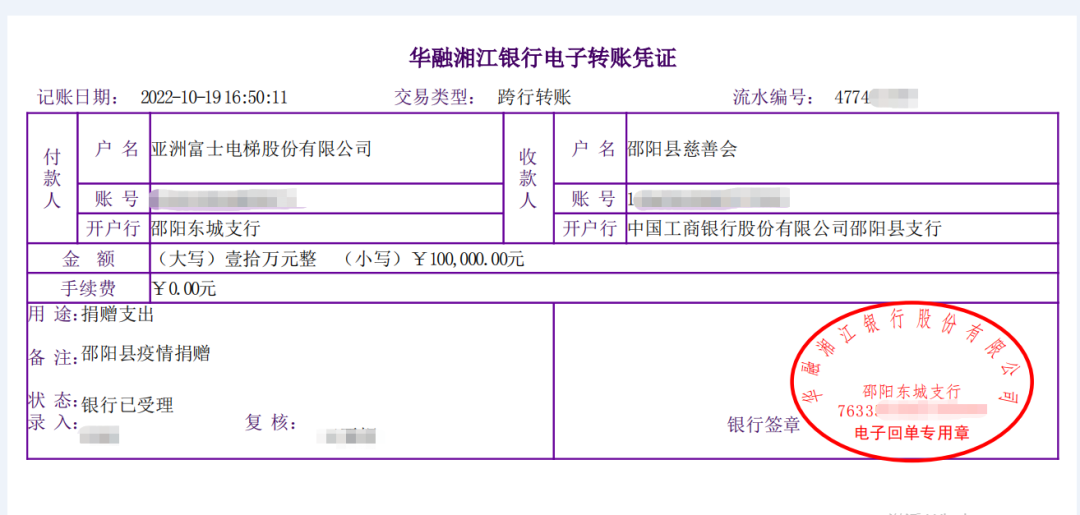This screenshot has height=515, width=1080.
Task: Click the 收款人 header cell
Action: [x=528, y=178]
